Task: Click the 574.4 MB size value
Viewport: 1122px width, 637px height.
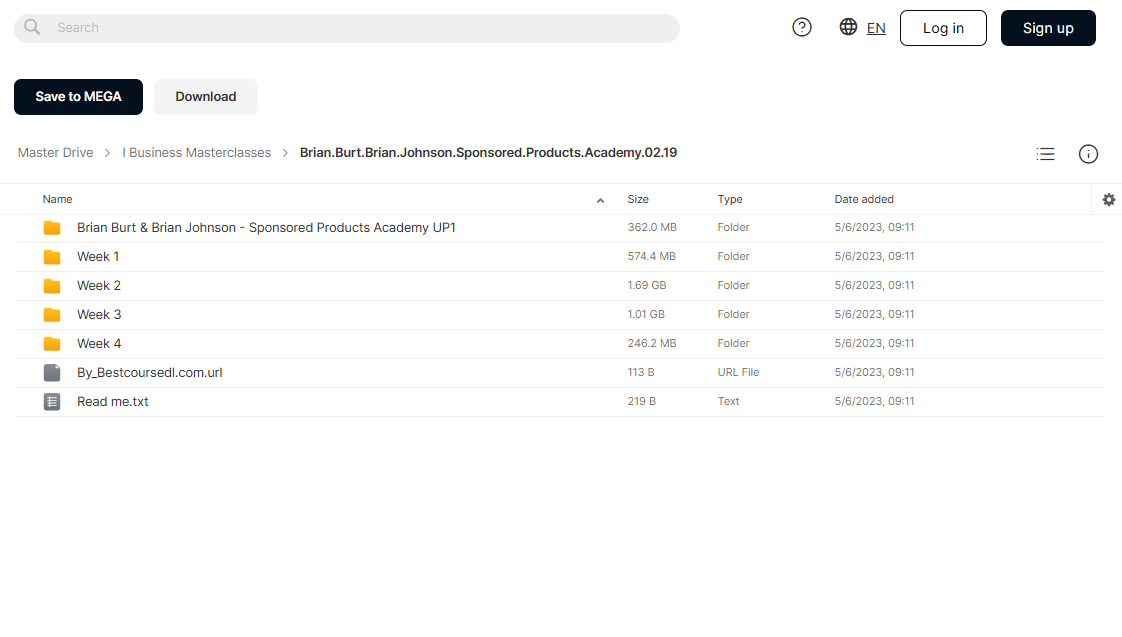Action: (x=652, y=256)
